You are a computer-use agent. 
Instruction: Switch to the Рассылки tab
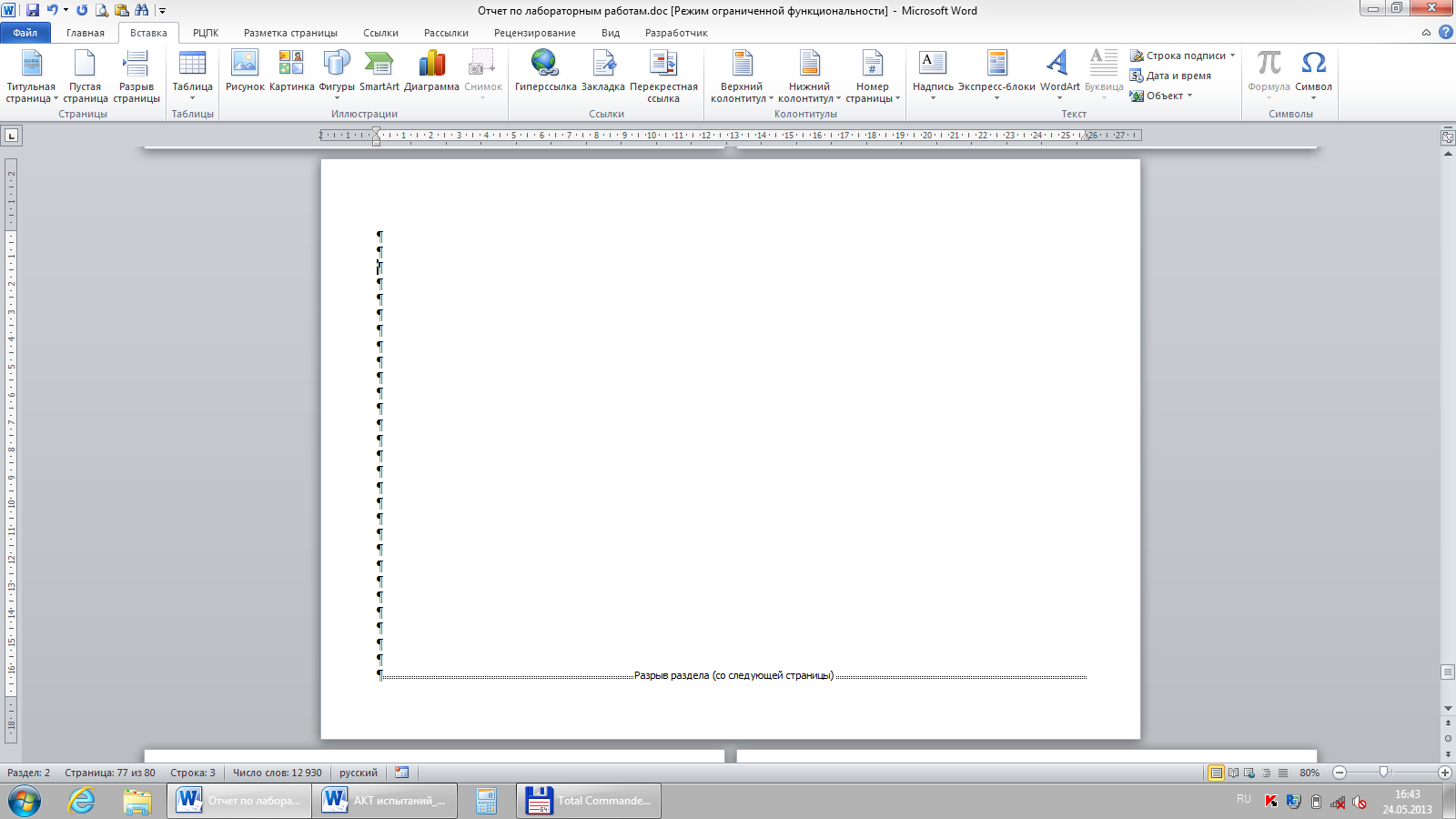(x=446, y=33)
